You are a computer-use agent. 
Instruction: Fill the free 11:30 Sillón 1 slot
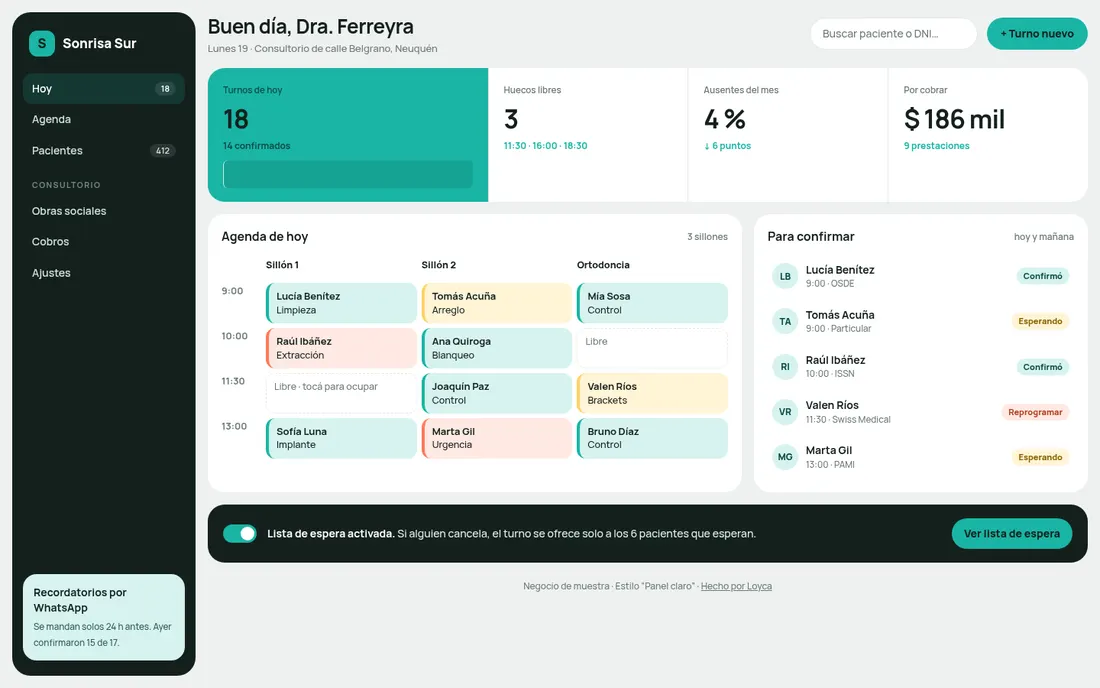coord(341,393)
